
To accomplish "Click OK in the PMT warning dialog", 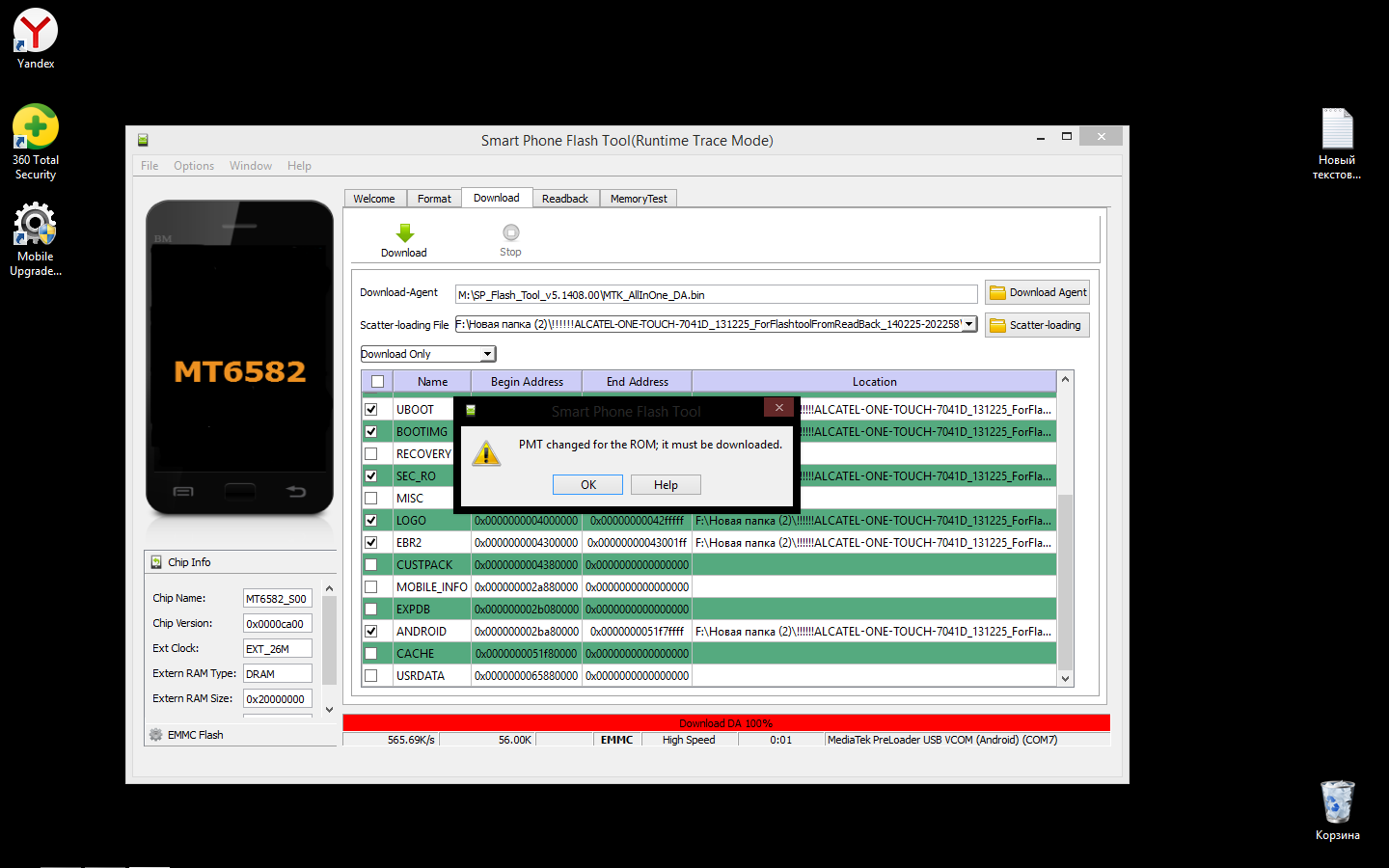I will tap(587, 485).
